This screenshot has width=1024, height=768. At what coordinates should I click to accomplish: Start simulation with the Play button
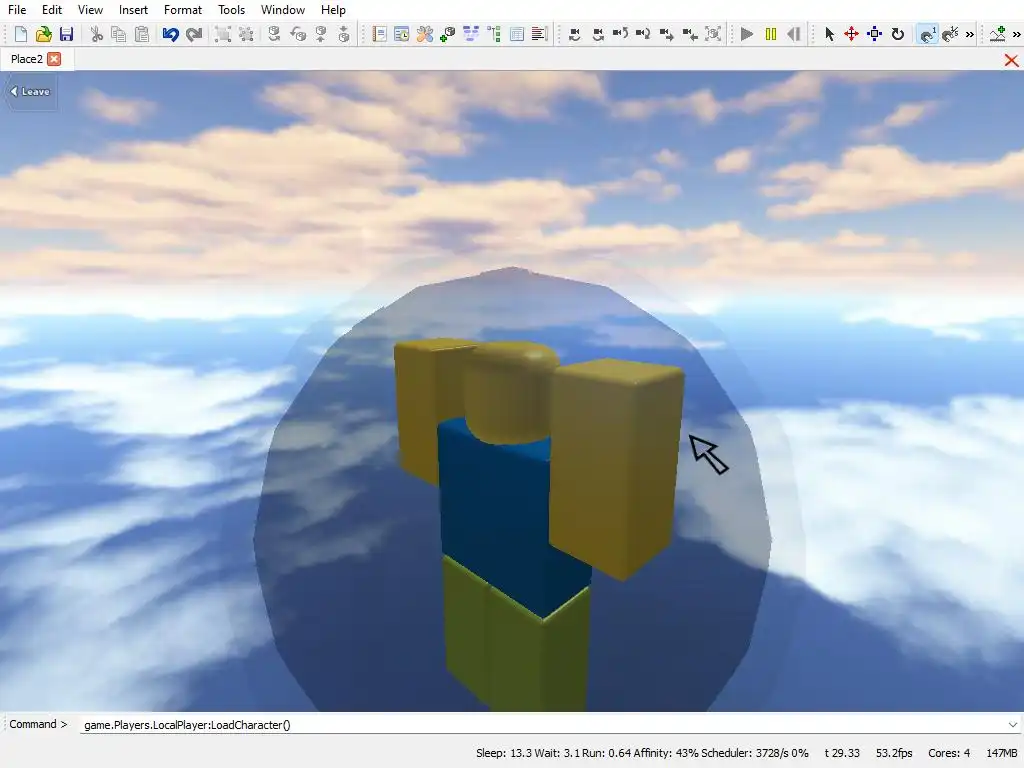tap(747, 34)
